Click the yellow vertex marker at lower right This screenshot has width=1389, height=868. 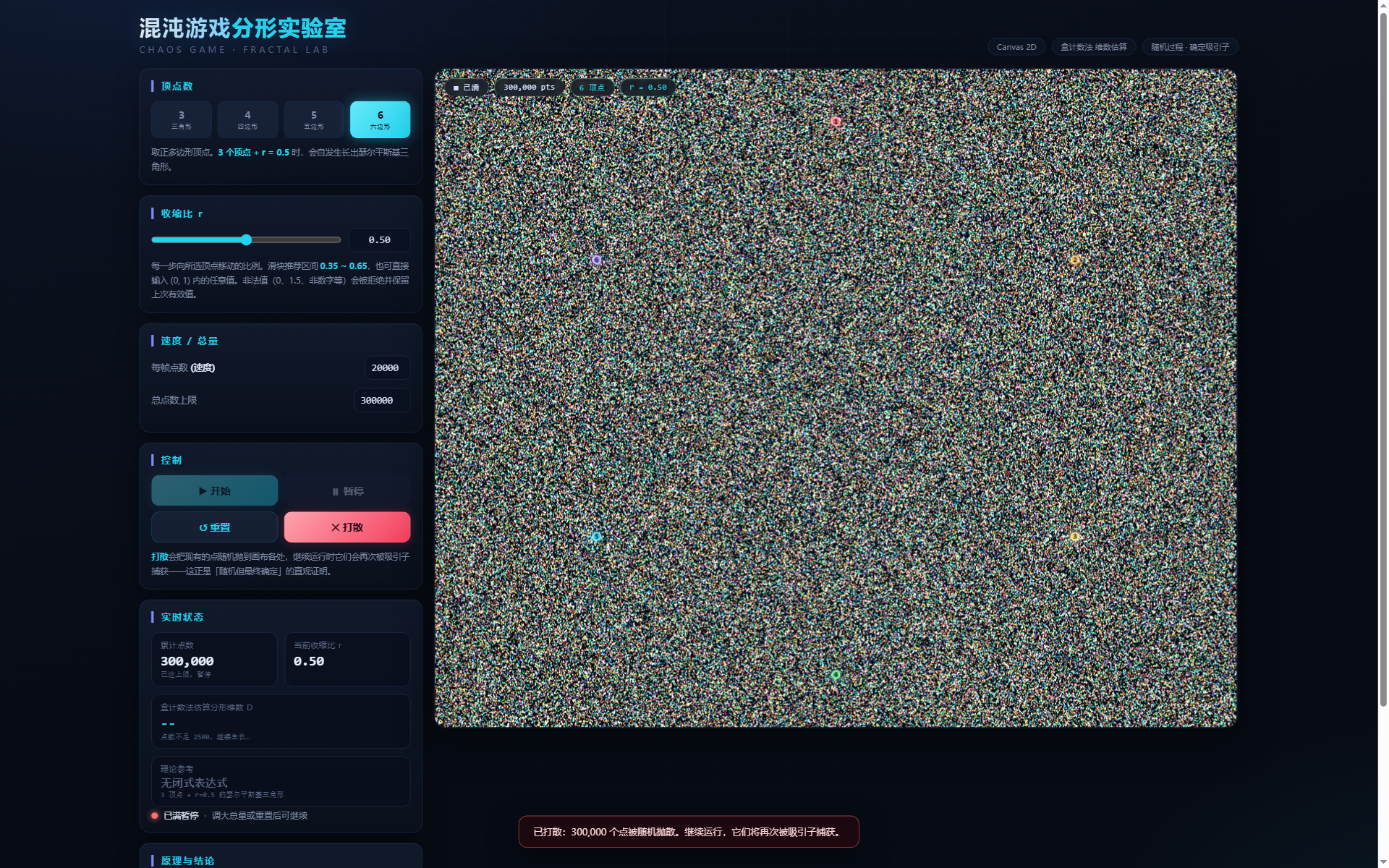click(x=1075, y=536)
